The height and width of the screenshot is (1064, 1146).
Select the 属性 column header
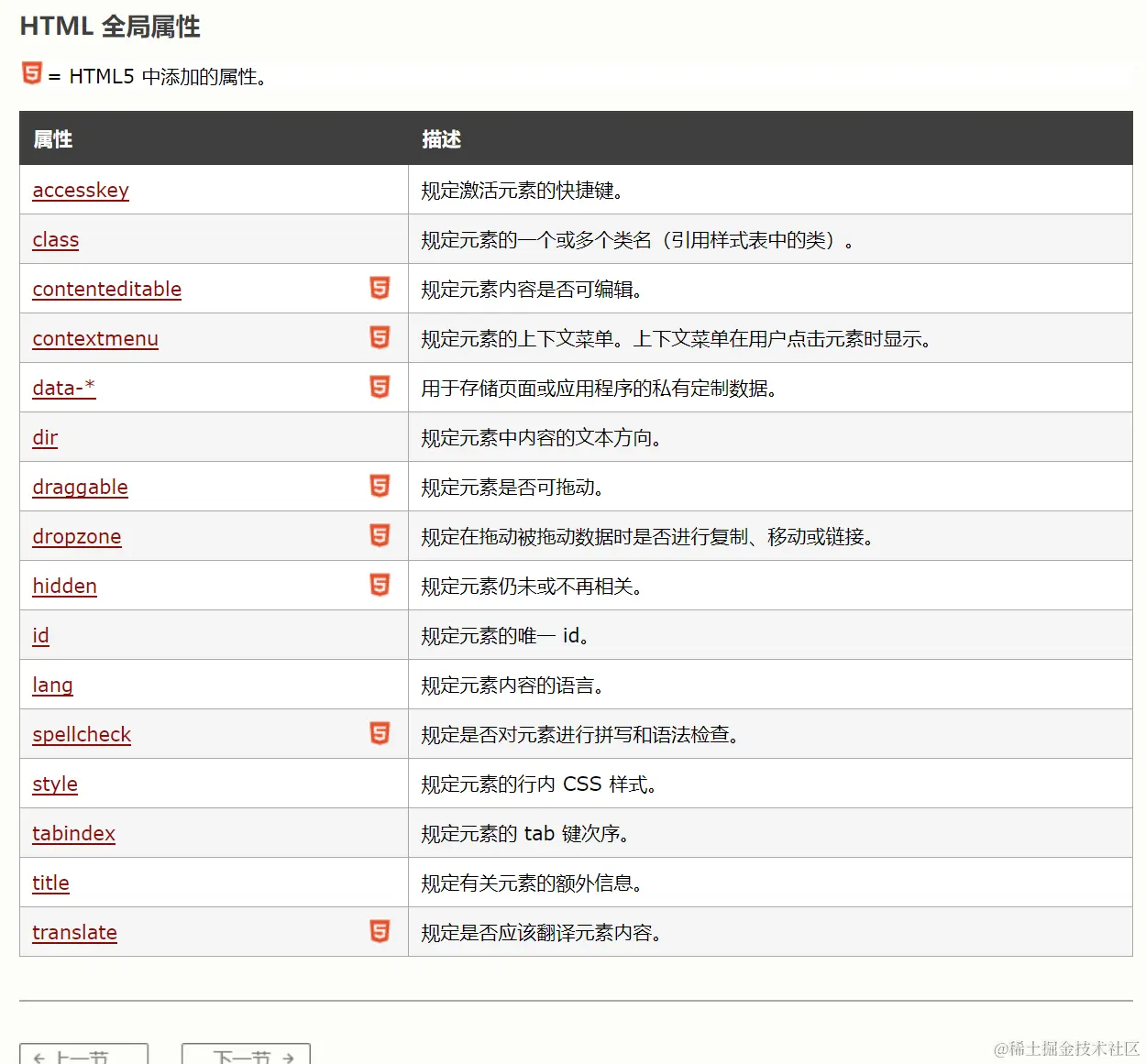[x=53, y=139]
